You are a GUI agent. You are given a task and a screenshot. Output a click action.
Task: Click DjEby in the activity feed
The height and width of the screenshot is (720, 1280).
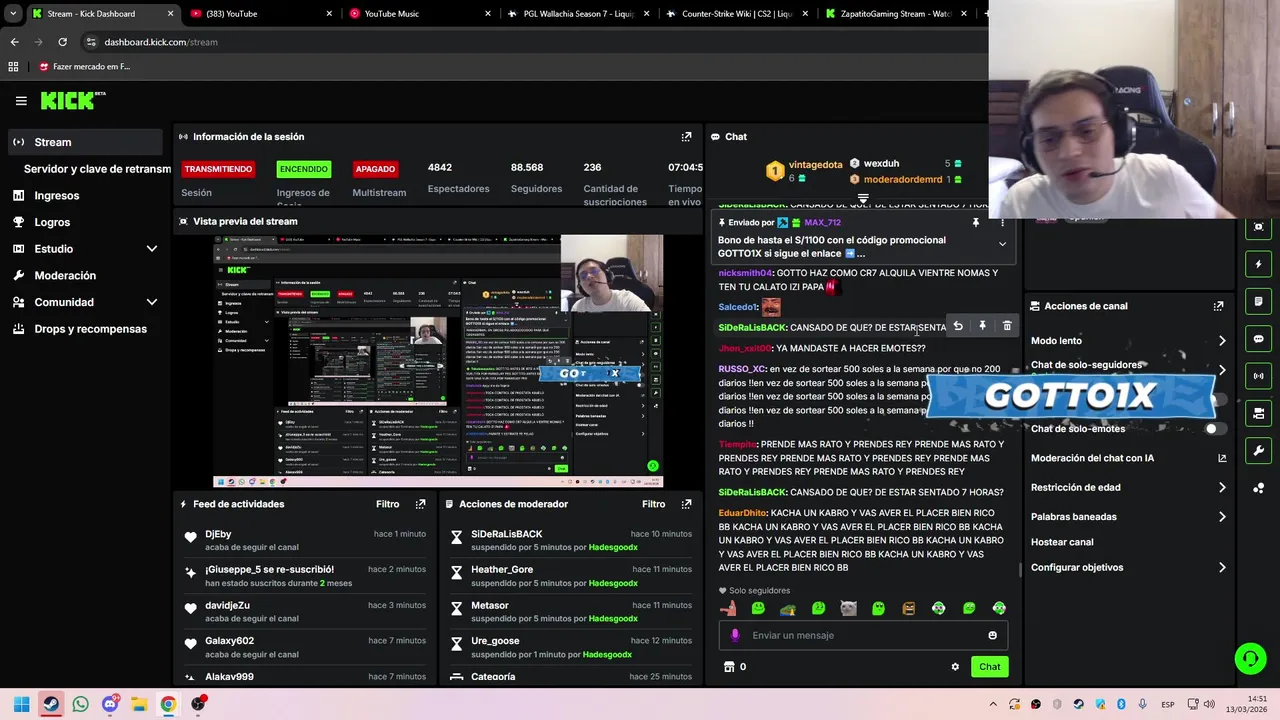click(x=218, y=534)
